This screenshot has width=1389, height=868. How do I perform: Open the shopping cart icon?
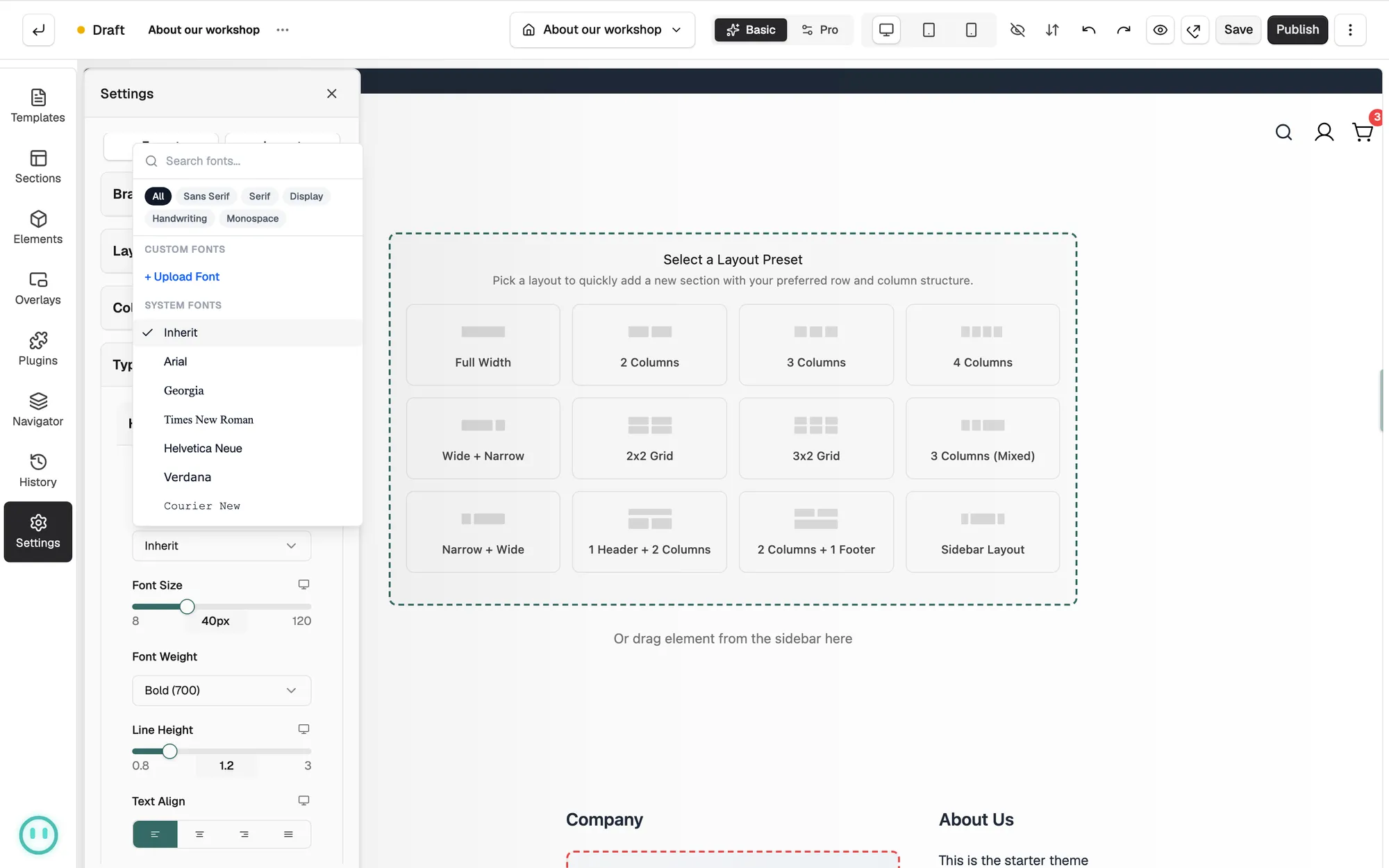click(x=1363, y=132)
